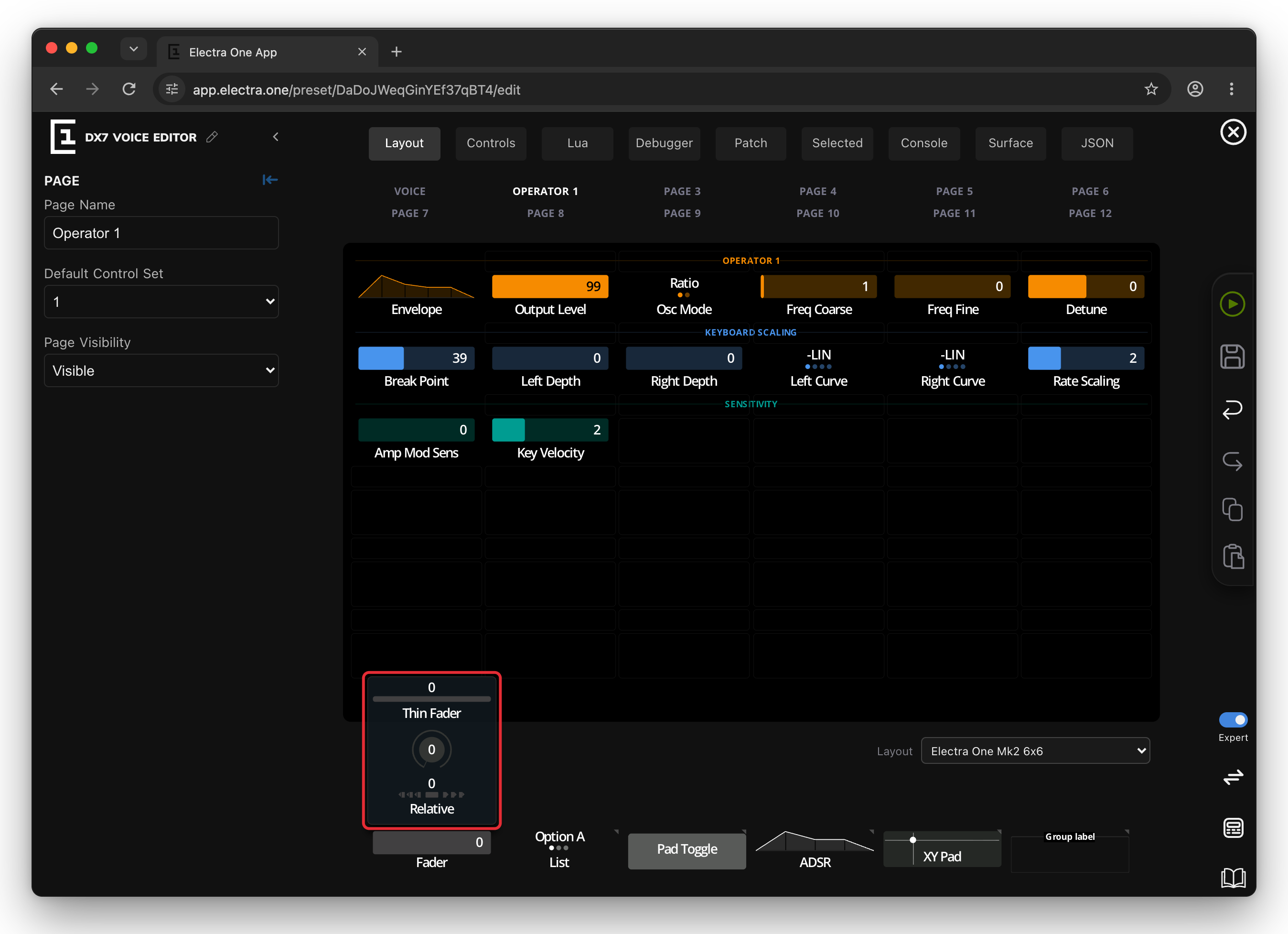The height and width of the screenshot is (934, 1288).
Task: Select the Break Point fader
Action: pos(416,368)
